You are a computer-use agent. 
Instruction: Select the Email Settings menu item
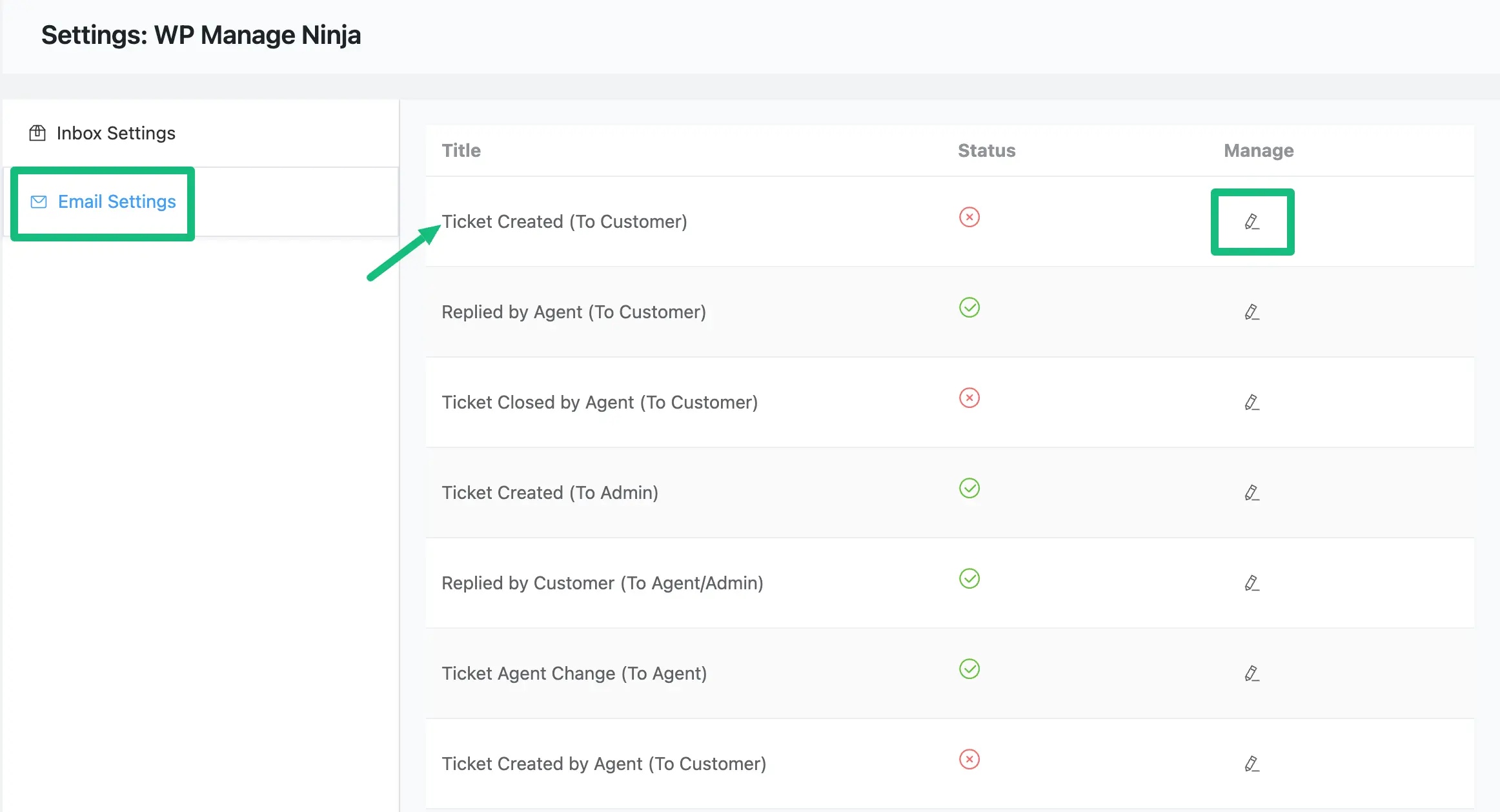coord(200,201)
